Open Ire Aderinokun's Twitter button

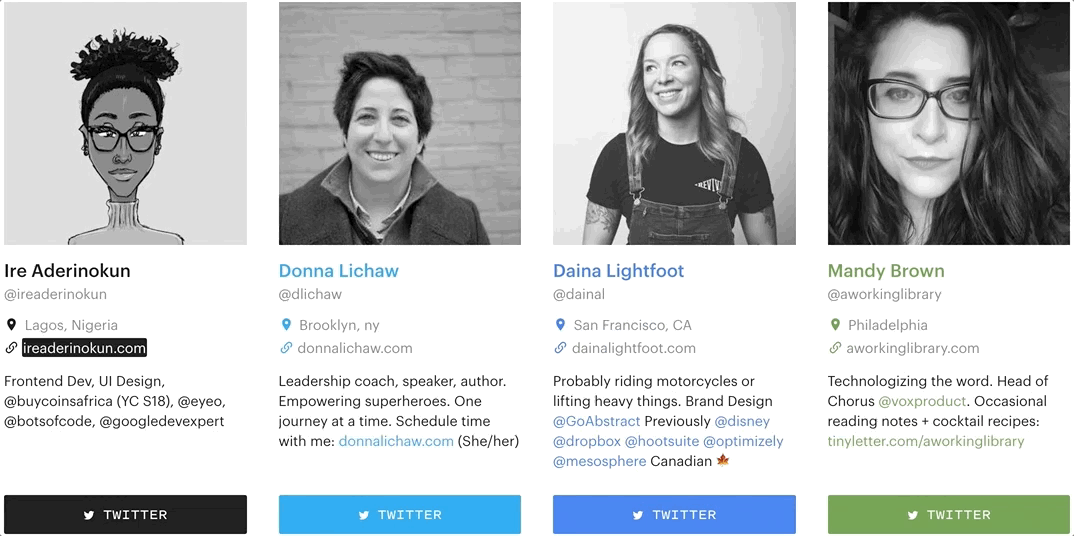(125, 515)
